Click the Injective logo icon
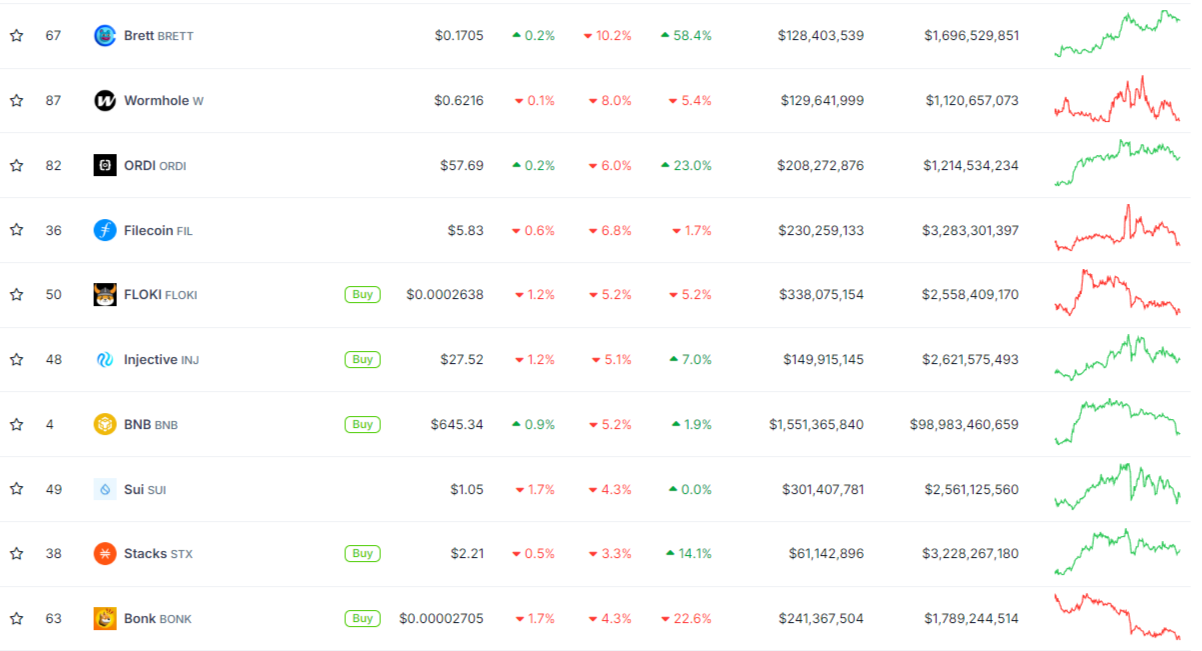This screenshot has width=1202, height=651. click(x=105, y=360)
